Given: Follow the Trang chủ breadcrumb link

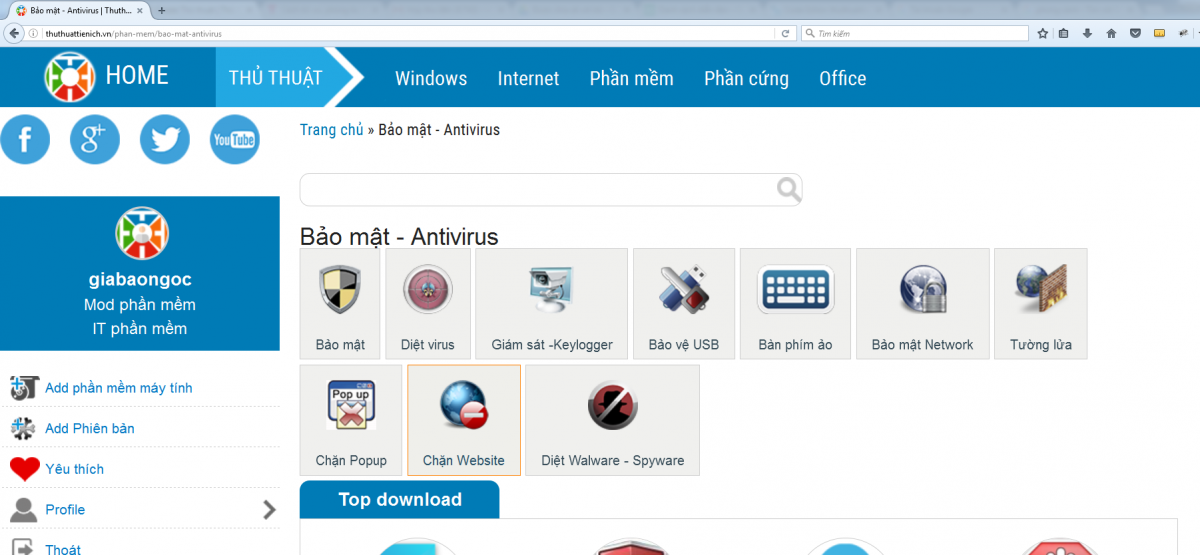Looking at the screenshot, I should coord(331,130).
